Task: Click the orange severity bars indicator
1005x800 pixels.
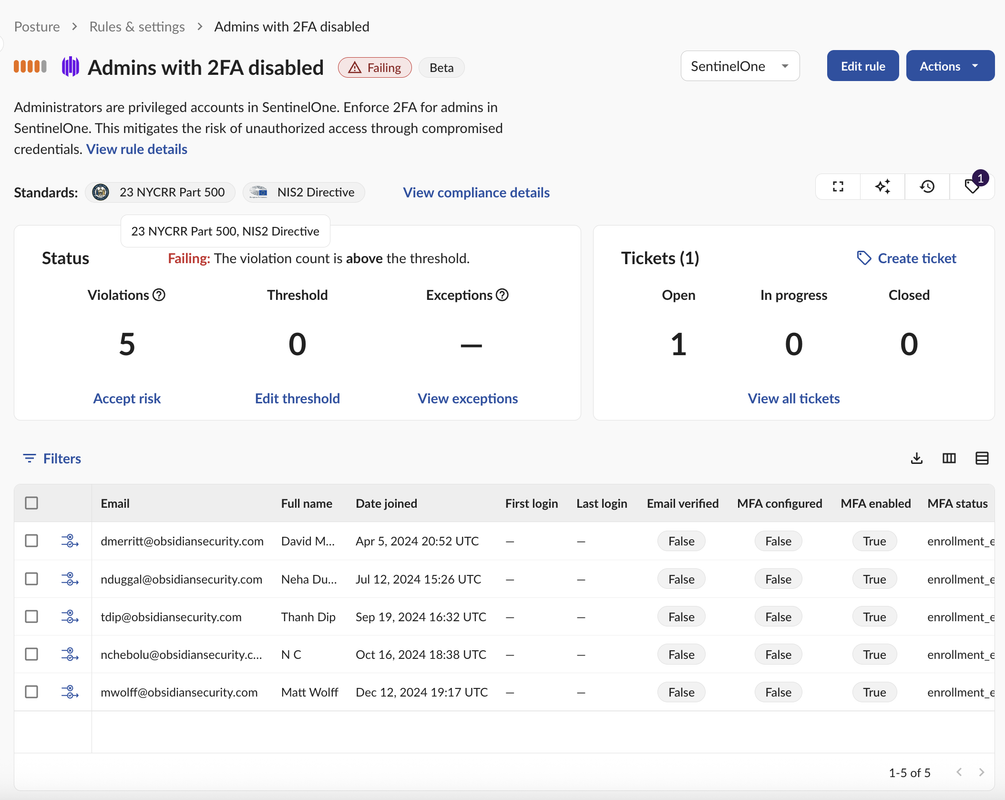Action: tap(30, 66)
